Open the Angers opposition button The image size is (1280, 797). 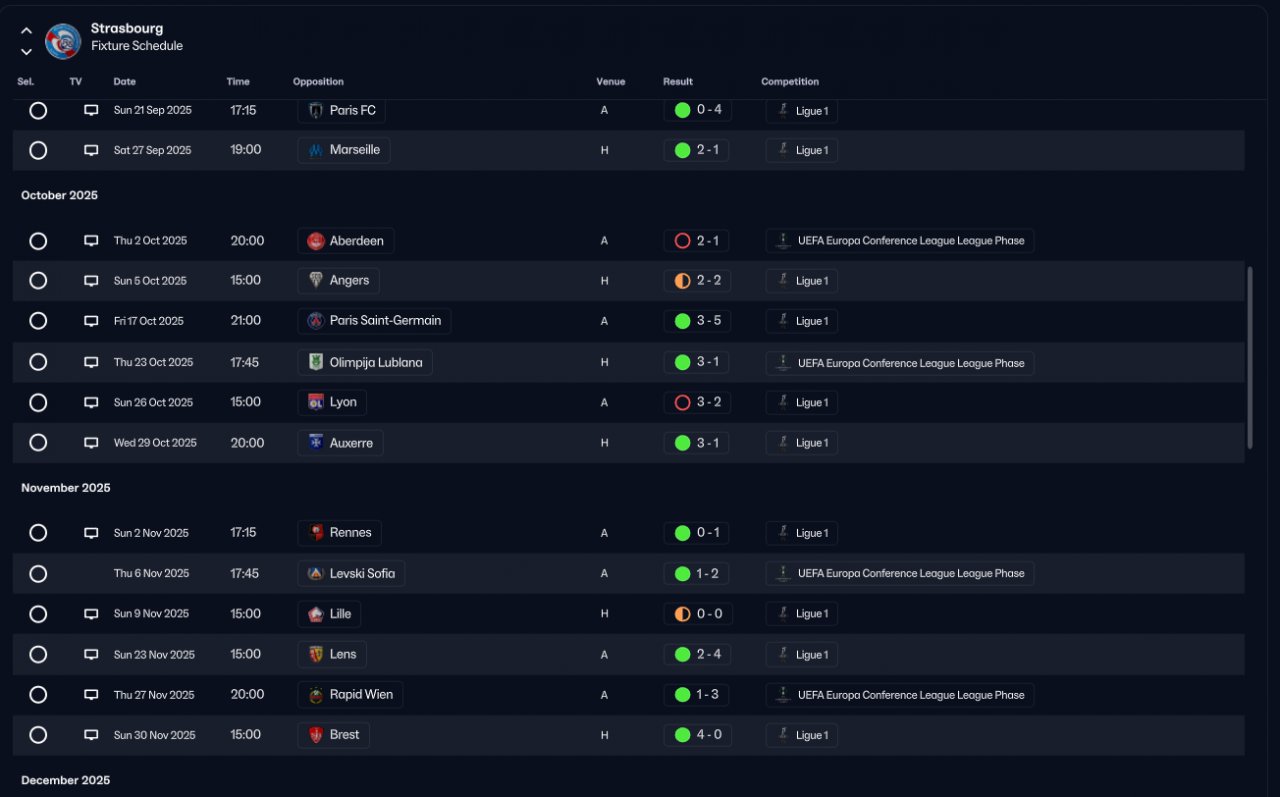click(x=339, y=281)
